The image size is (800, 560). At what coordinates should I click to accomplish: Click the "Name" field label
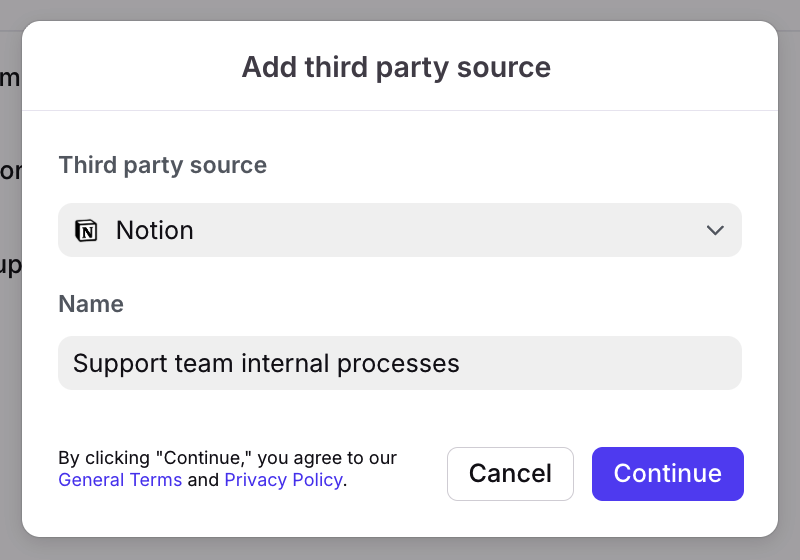click(91, 304)
